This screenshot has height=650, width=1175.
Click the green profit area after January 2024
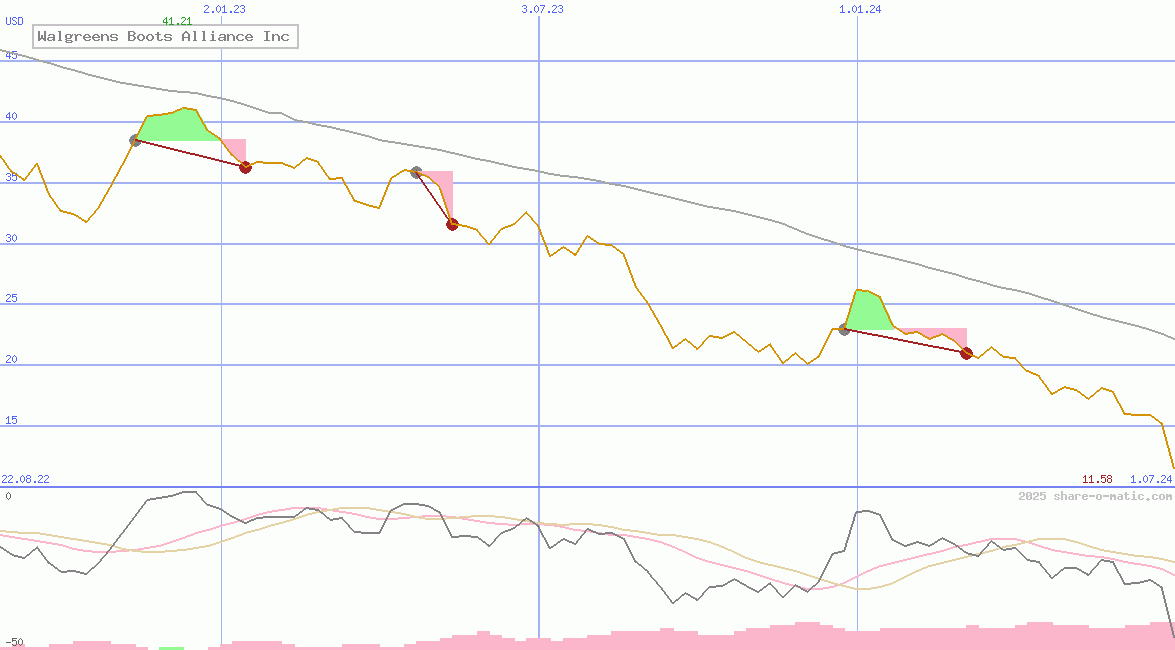(868, 311)
